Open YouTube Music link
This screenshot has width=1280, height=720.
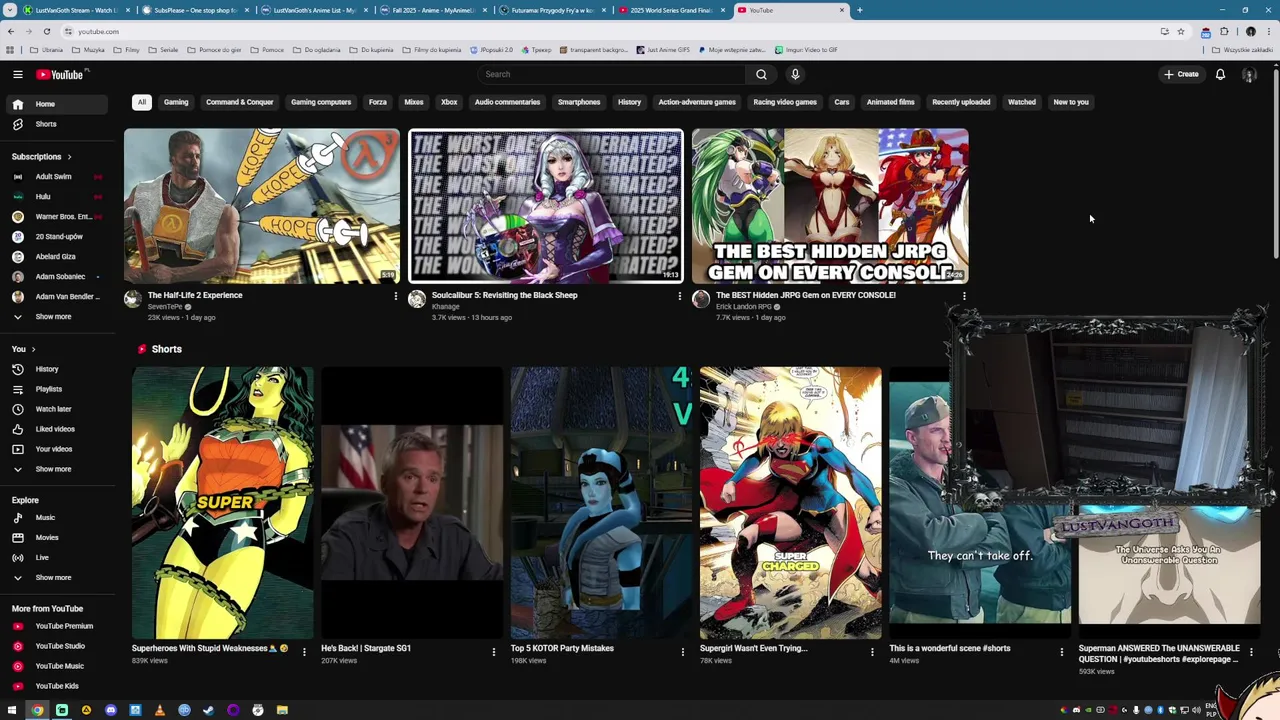click(x=58, y=666)
